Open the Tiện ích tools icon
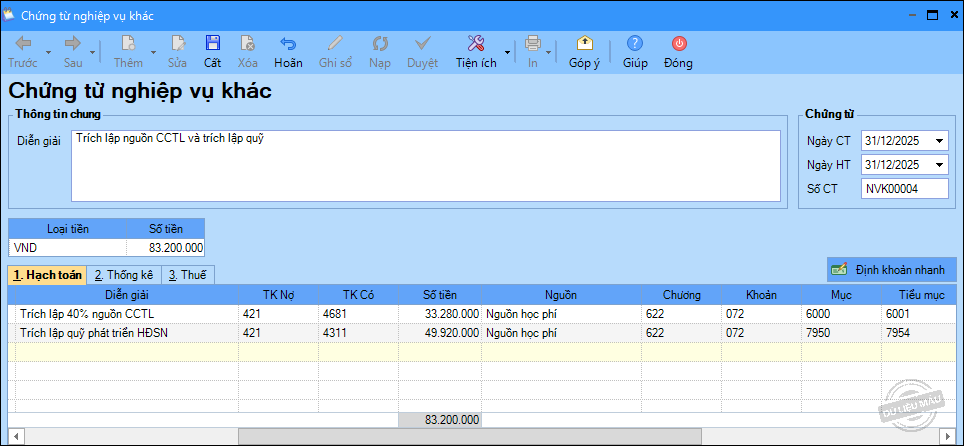 click(x=475, y=44)
